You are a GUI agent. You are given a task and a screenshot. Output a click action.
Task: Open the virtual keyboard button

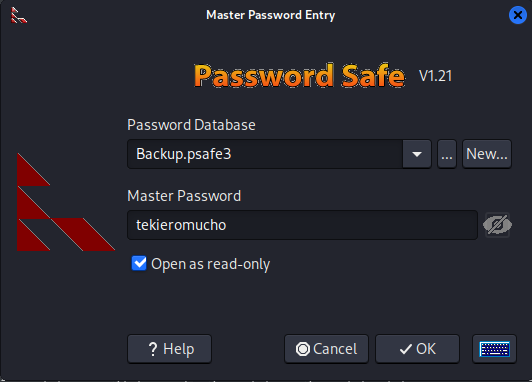point(494,349)
